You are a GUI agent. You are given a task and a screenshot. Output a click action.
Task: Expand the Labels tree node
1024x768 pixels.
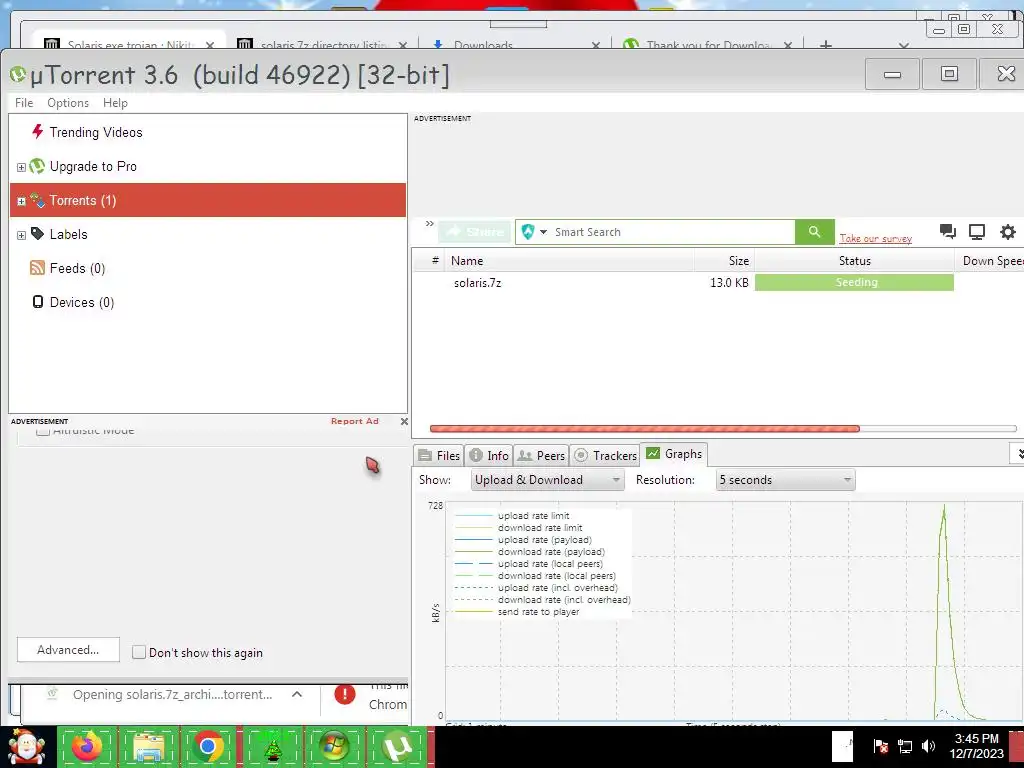coord(21,235)
